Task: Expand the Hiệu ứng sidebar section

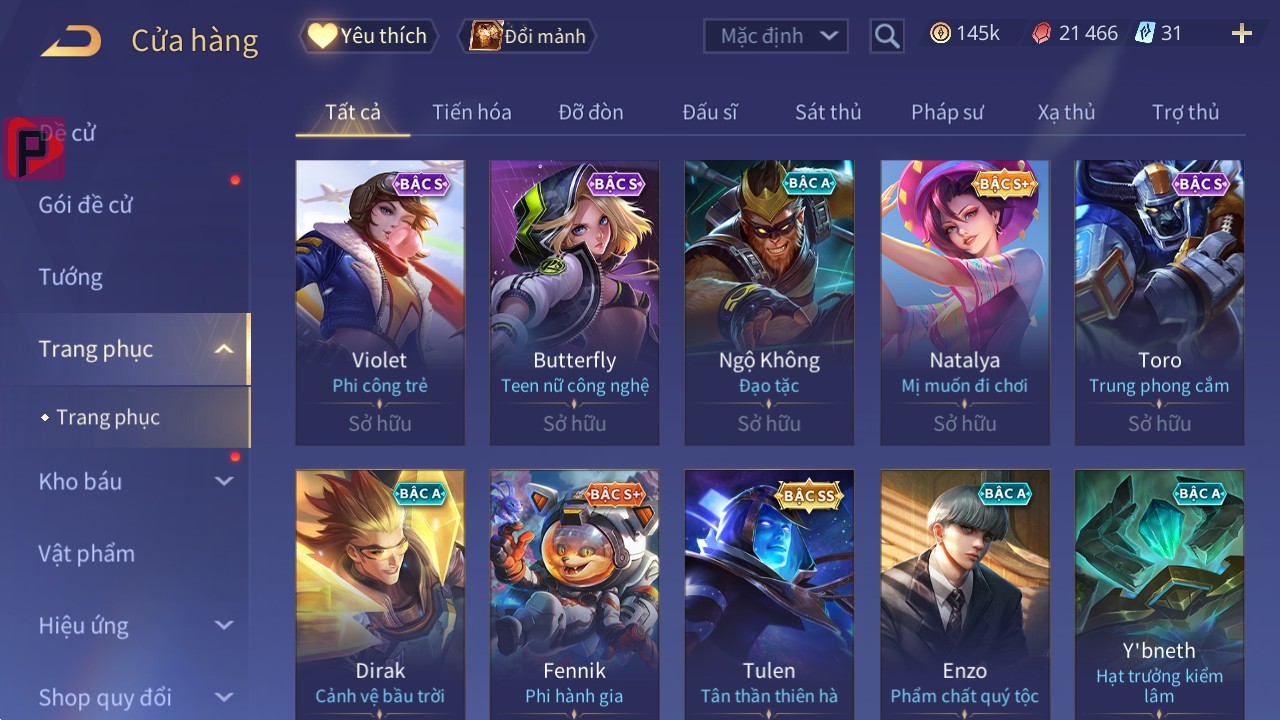Action: [224, 625]
